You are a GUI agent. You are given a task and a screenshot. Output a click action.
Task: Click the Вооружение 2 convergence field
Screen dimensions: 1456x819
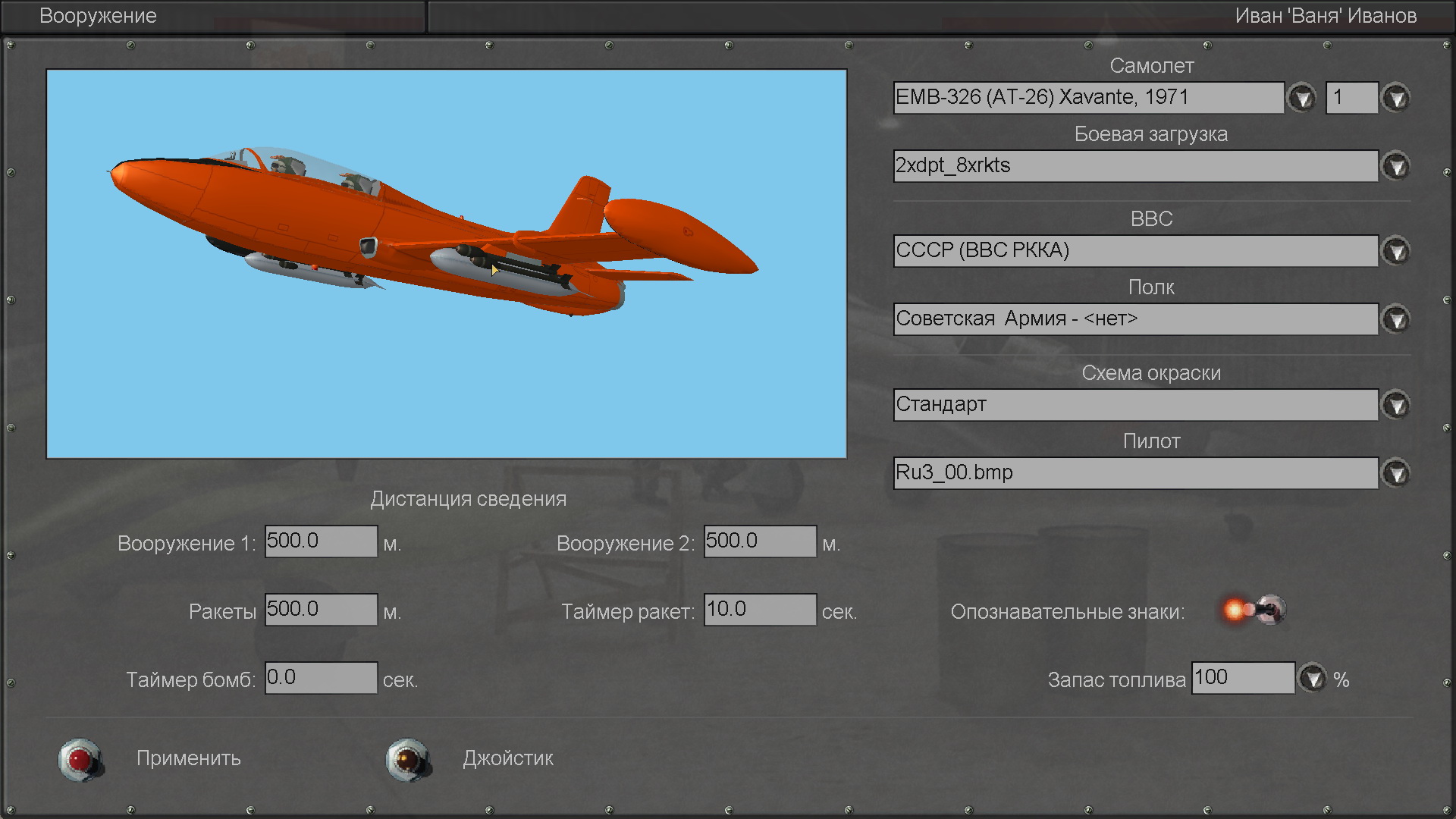click(x=760, y=541)
